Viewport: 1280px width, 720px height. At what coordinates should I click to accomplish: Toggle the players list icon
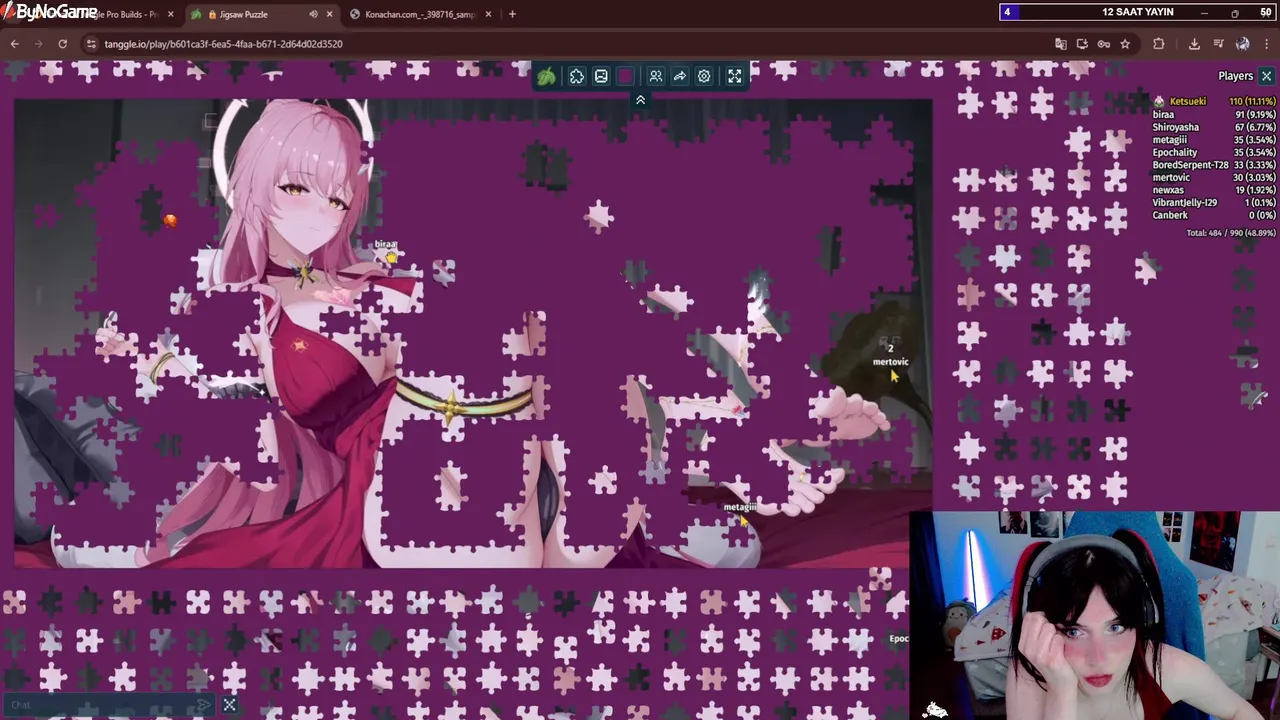pos(656,76)
